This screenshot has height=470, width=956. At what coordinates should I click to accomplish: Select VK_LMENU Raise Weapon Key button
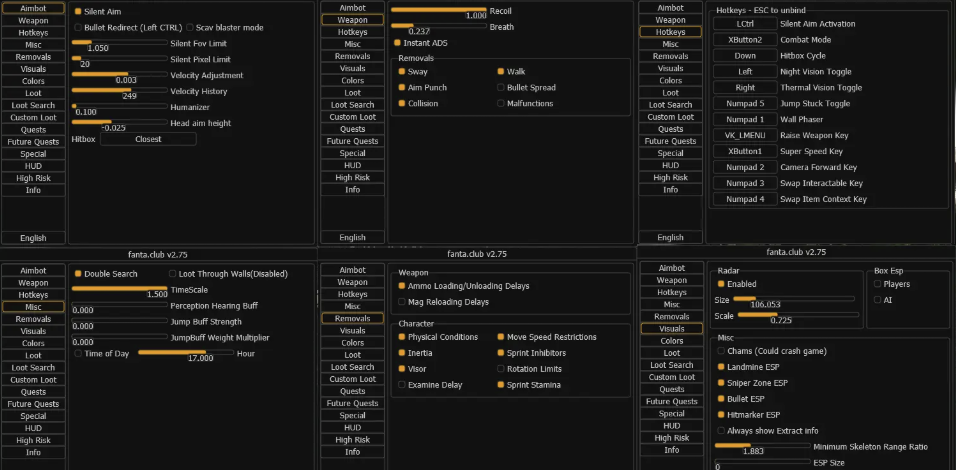coord(744,135)
